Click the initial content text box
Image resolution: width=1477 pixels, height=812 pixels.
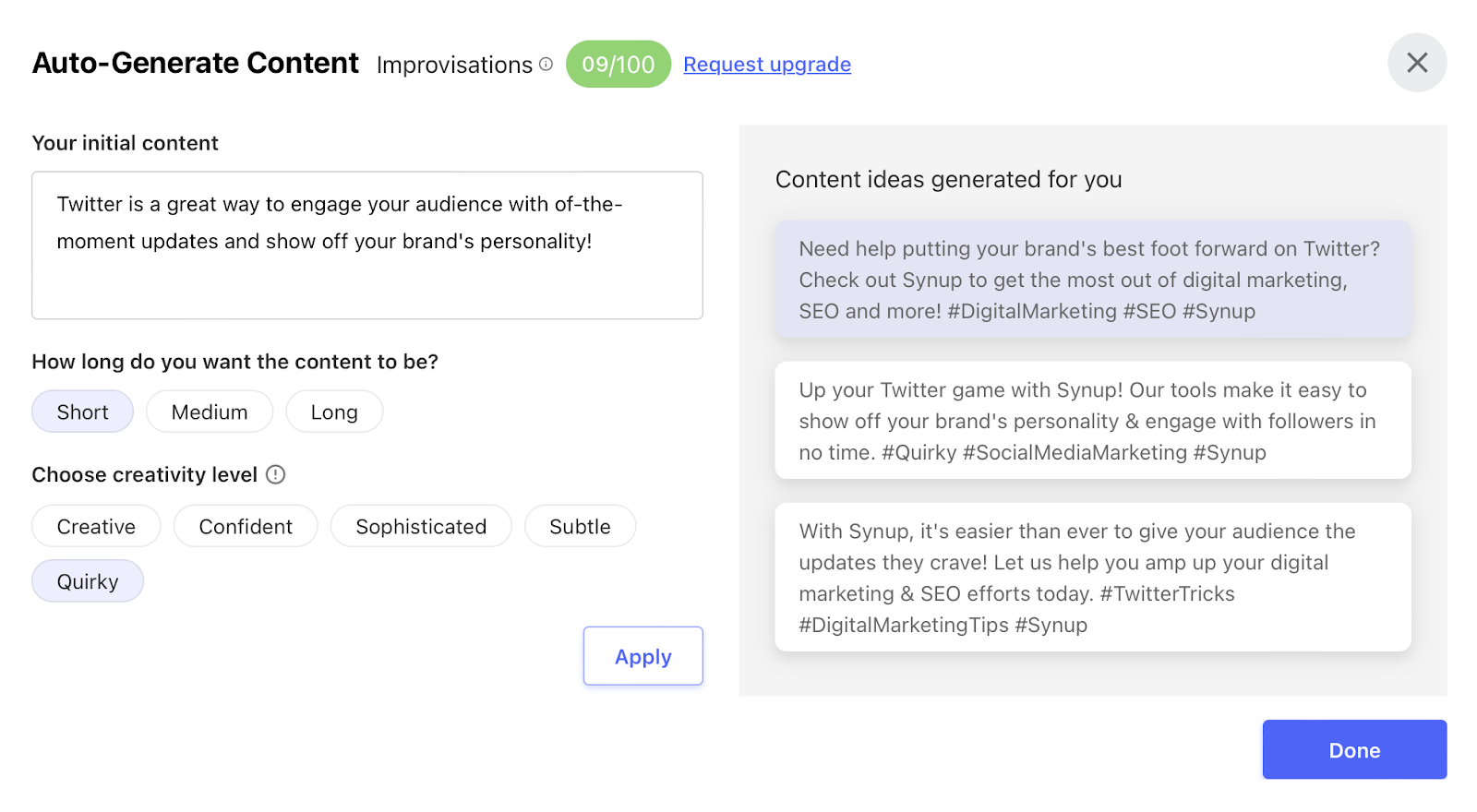coord(367,245)
